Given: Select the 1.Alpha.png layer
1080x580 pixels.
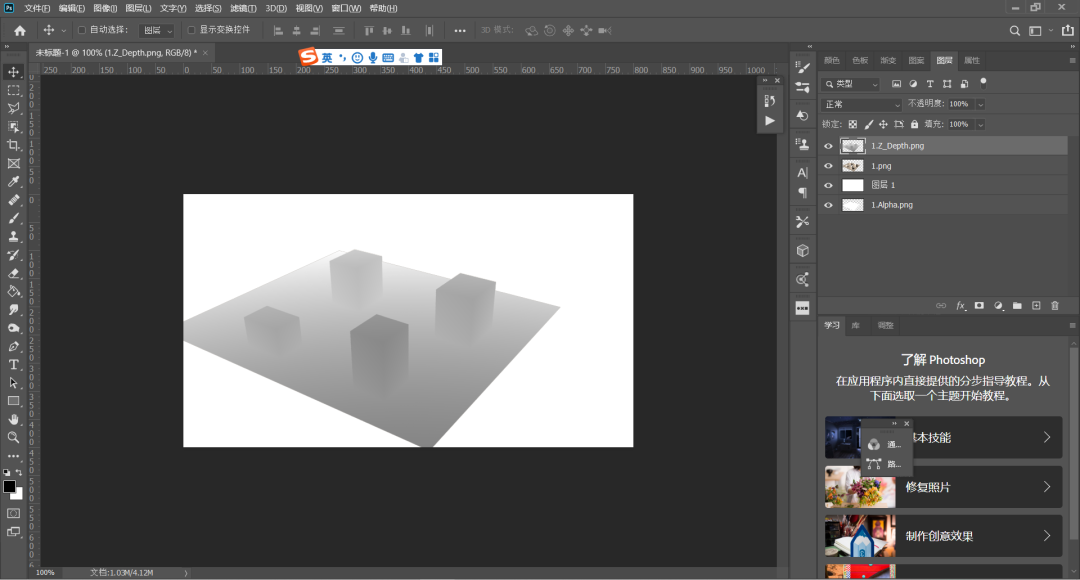Looking at the screenshot, I should (x=943, y=205).
